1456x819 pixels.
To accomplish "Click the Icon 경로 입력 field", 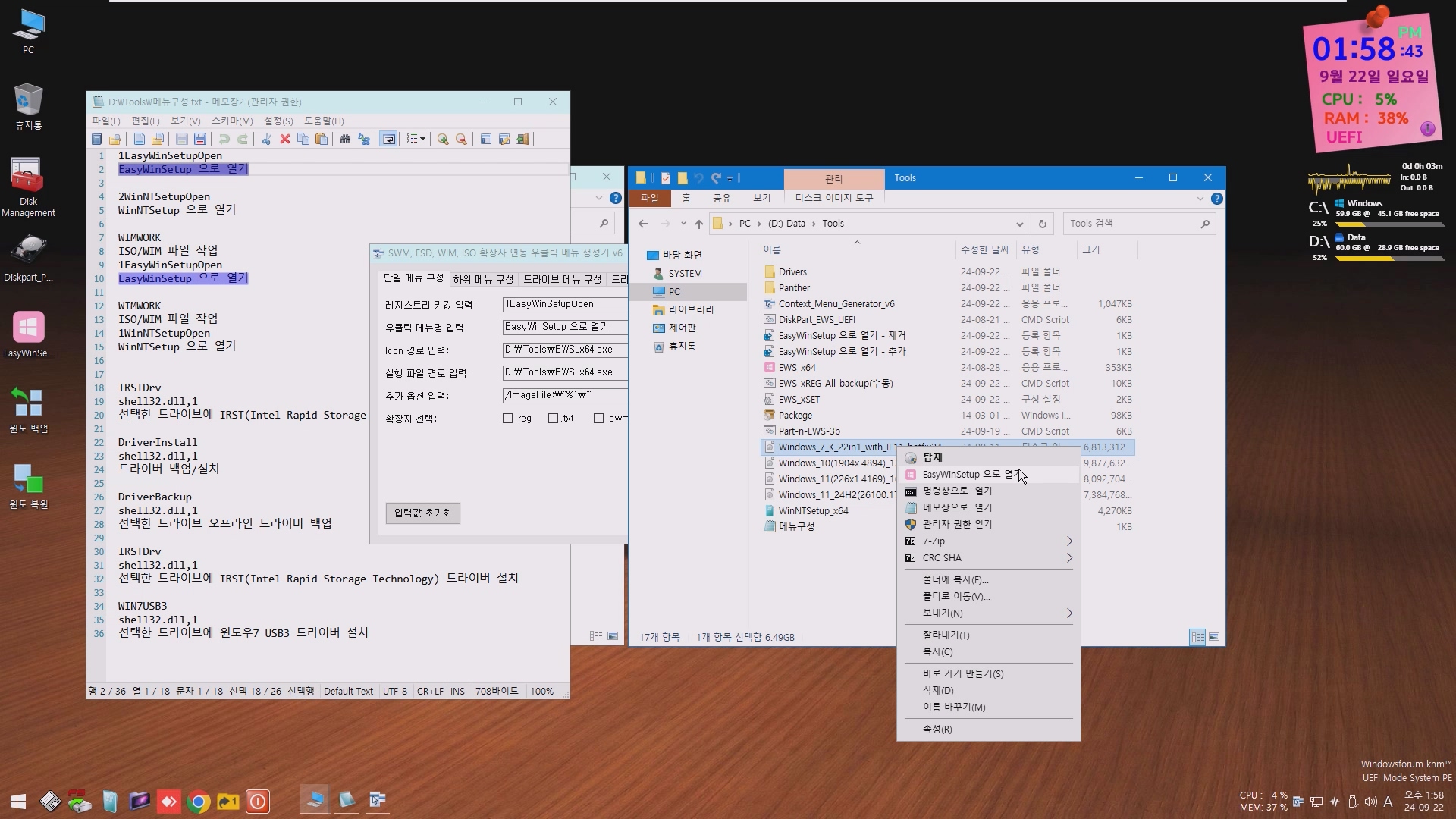I will coord(565,350).
